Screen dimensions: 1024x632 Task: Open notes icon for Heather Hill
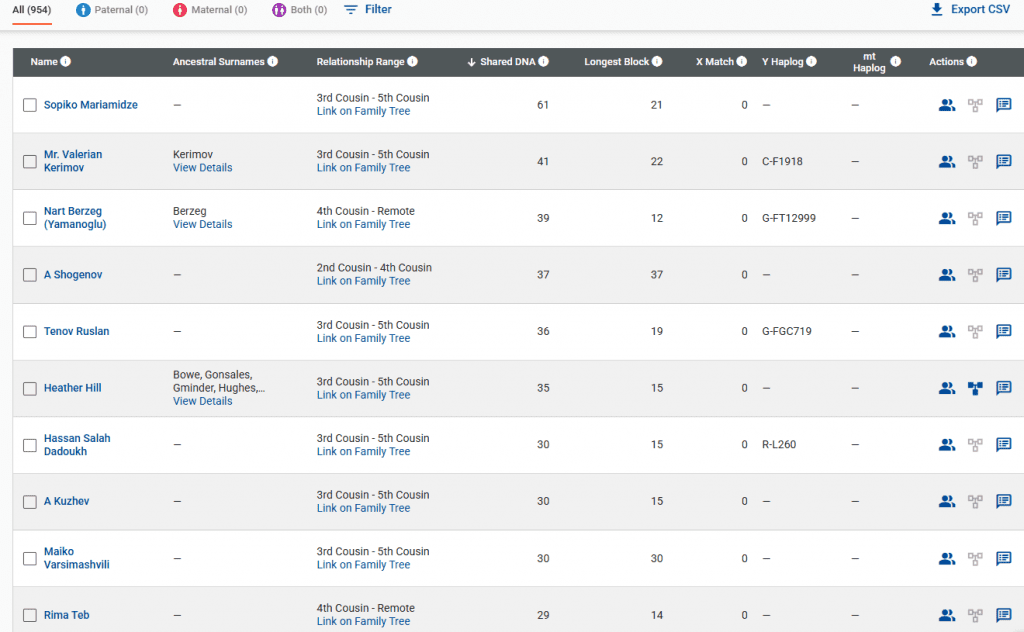pos(1004,388)
